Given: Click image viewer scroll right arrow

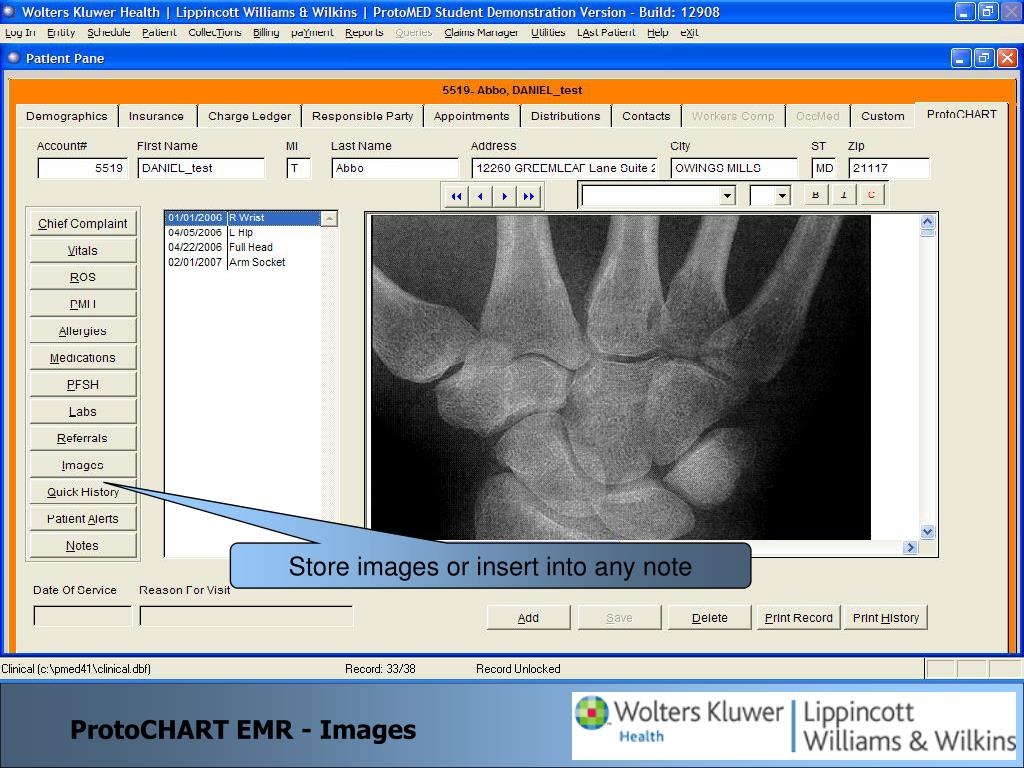Looking at the screenshot, I should 910,547.
